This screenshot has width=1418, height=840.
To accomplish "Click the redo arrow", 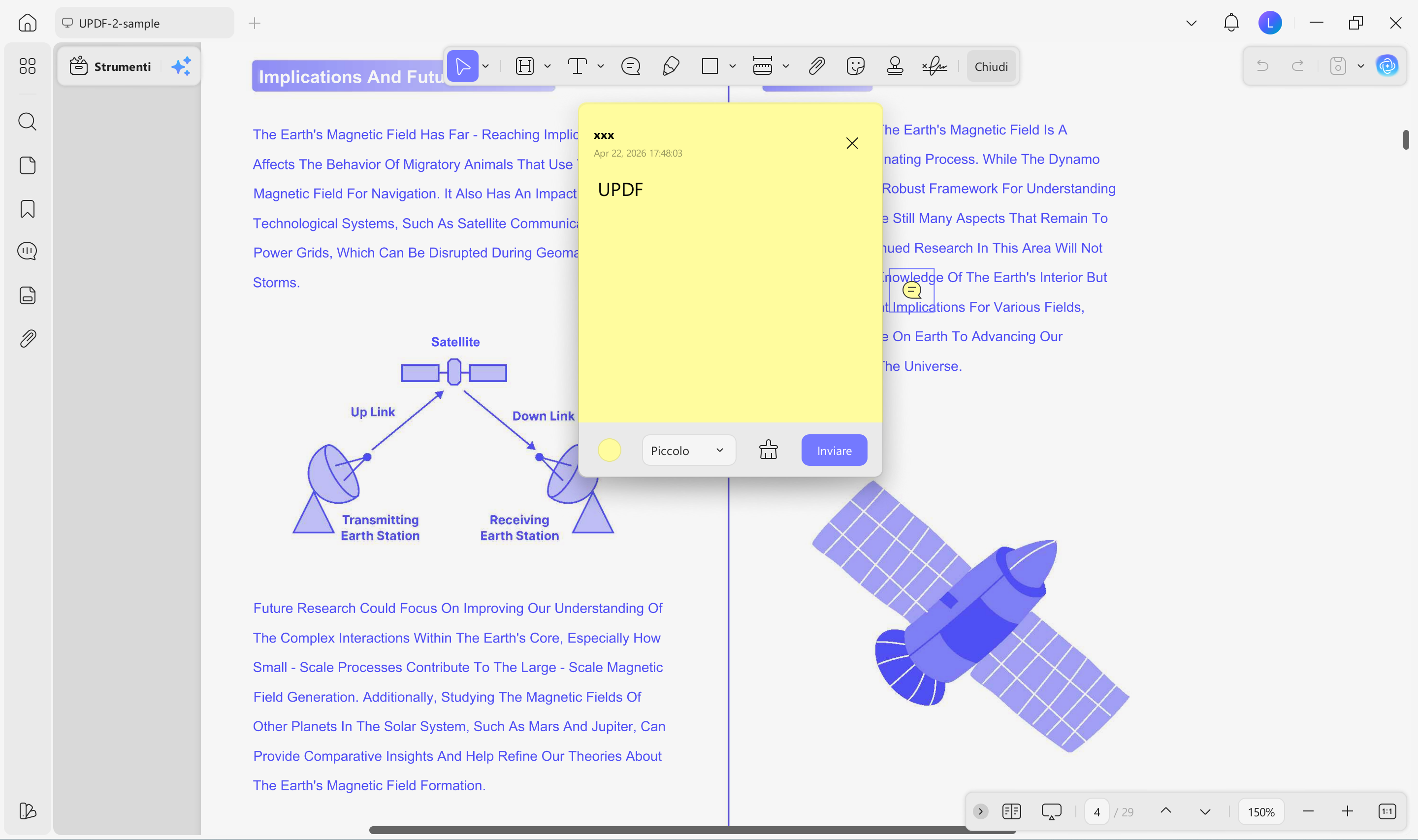I will point(1297,66).
